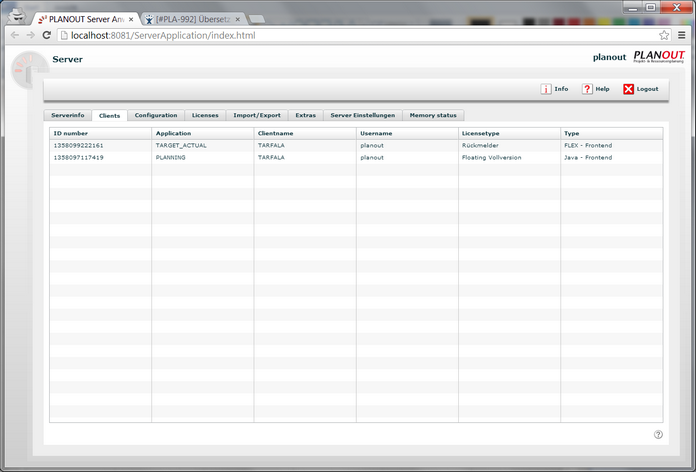Screen dimensions: 696x472
Task: Sort by Licensetype column header
Action: [510, 134]
